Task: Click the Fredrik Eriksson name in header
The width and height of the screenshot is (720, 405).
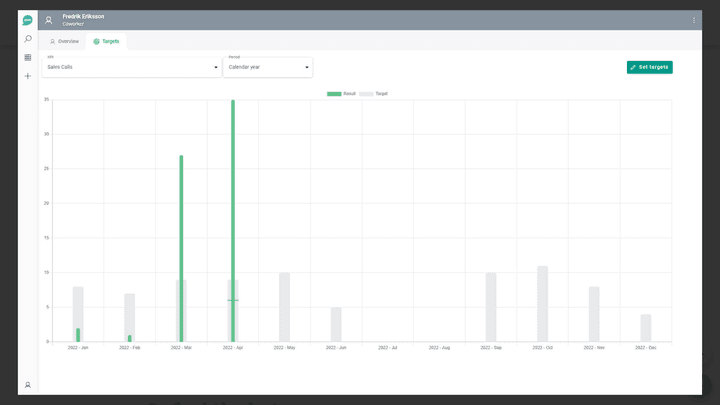Action: point(84,17)
